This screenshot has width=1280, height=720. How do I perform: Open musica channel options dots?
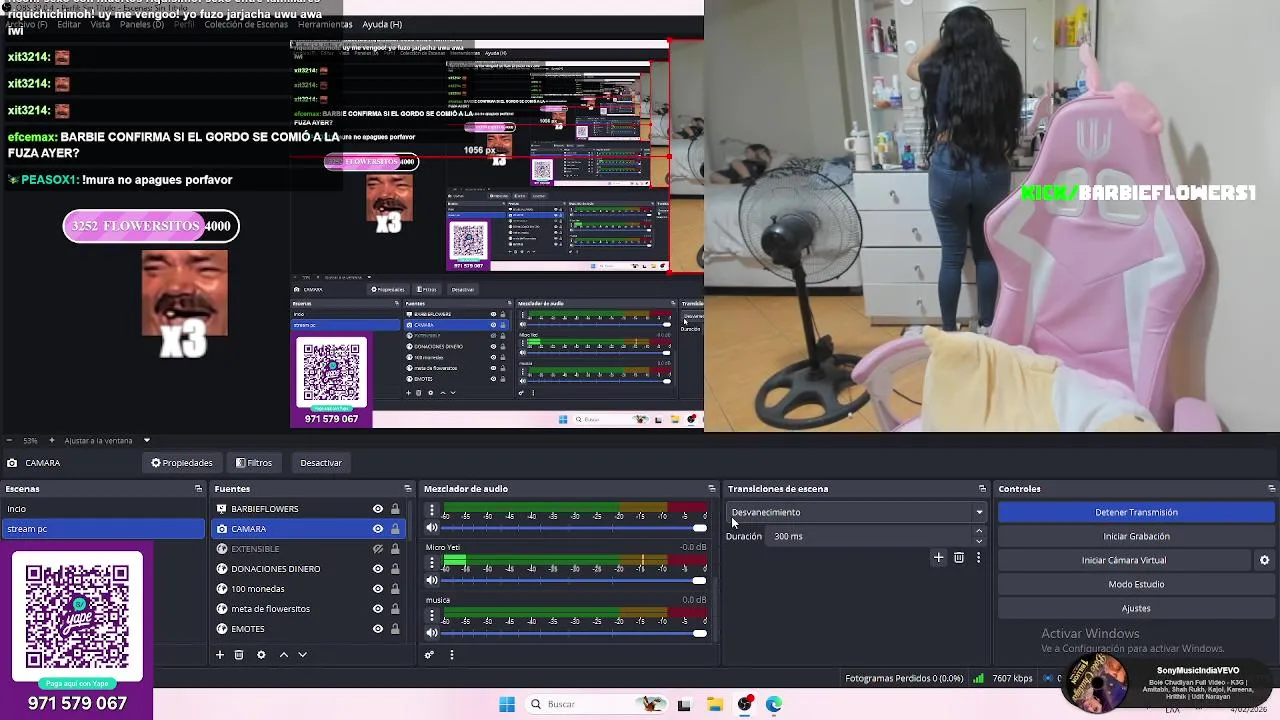pos(431,616)
